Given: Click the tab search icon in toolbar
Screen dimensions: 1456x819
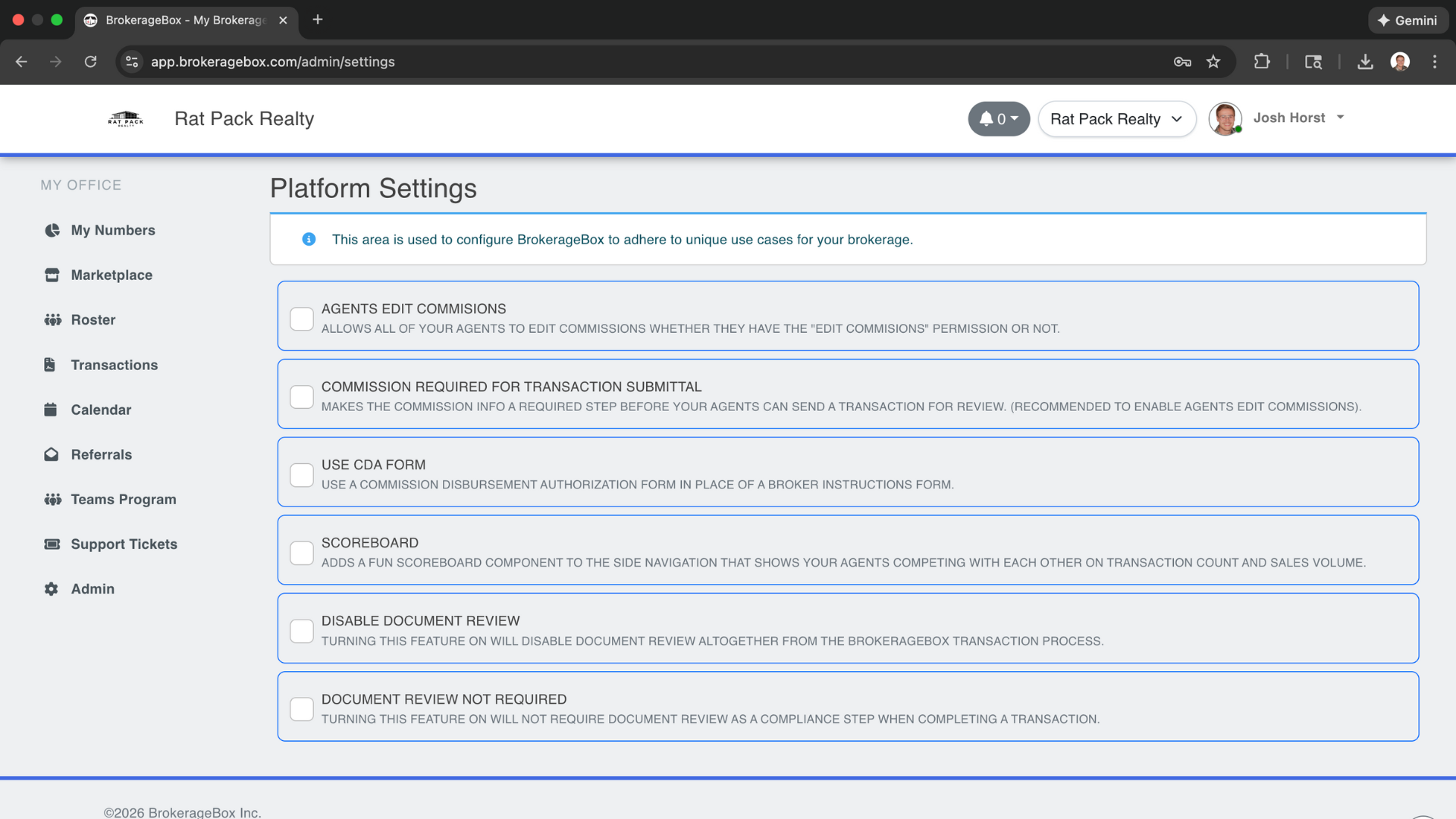Looking at the screenshot, I should tap(1313, 61).
